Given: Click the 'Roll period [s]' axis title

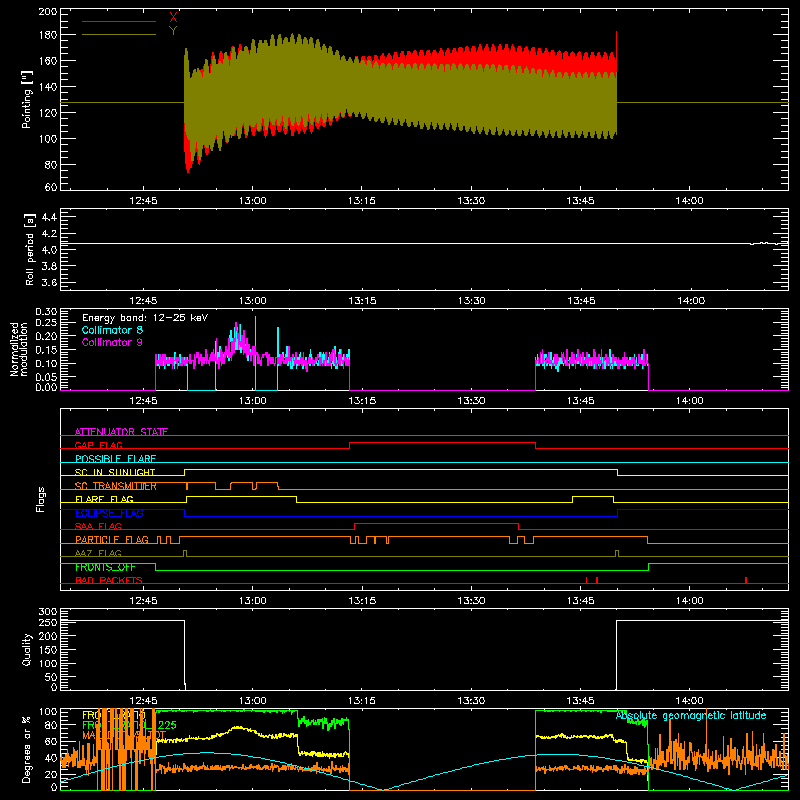Looking at the screenshot, I should click(30, 249).
